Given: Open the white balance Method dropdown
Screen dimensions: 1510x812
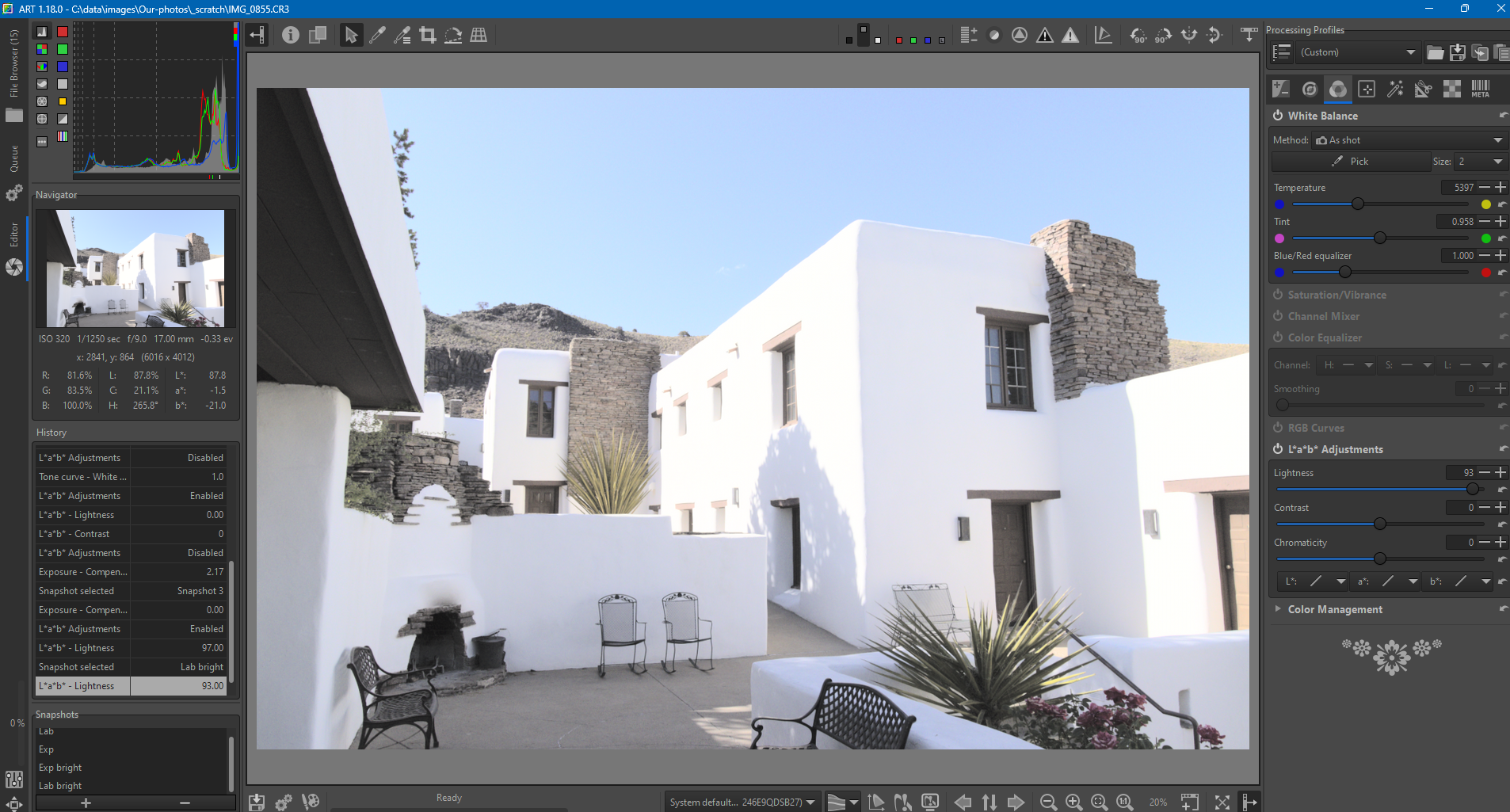Looking at the screenshot, I should click(1409, 140).
